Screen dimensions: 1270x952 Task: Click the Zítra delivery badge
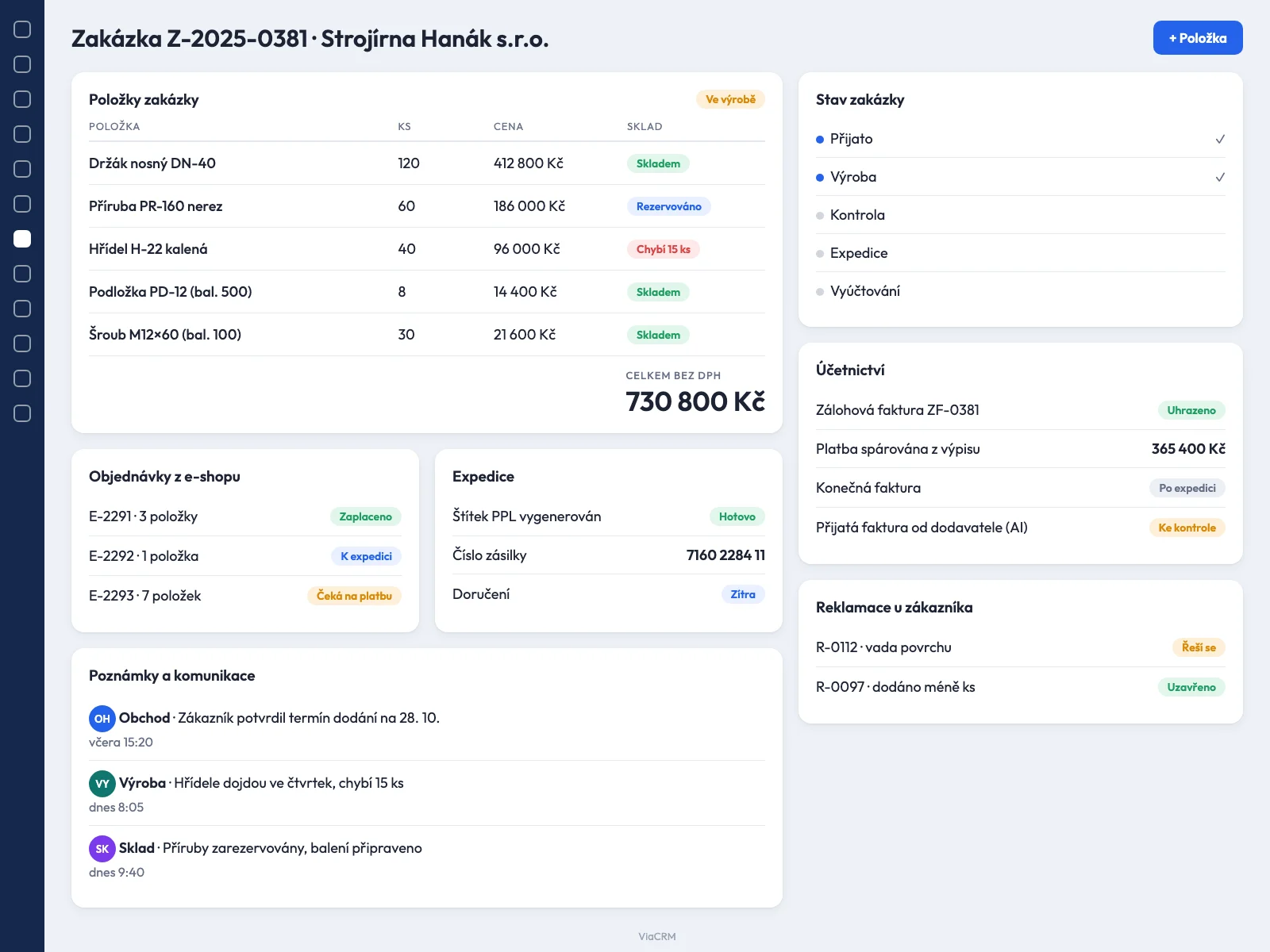[x=743, y=594]
